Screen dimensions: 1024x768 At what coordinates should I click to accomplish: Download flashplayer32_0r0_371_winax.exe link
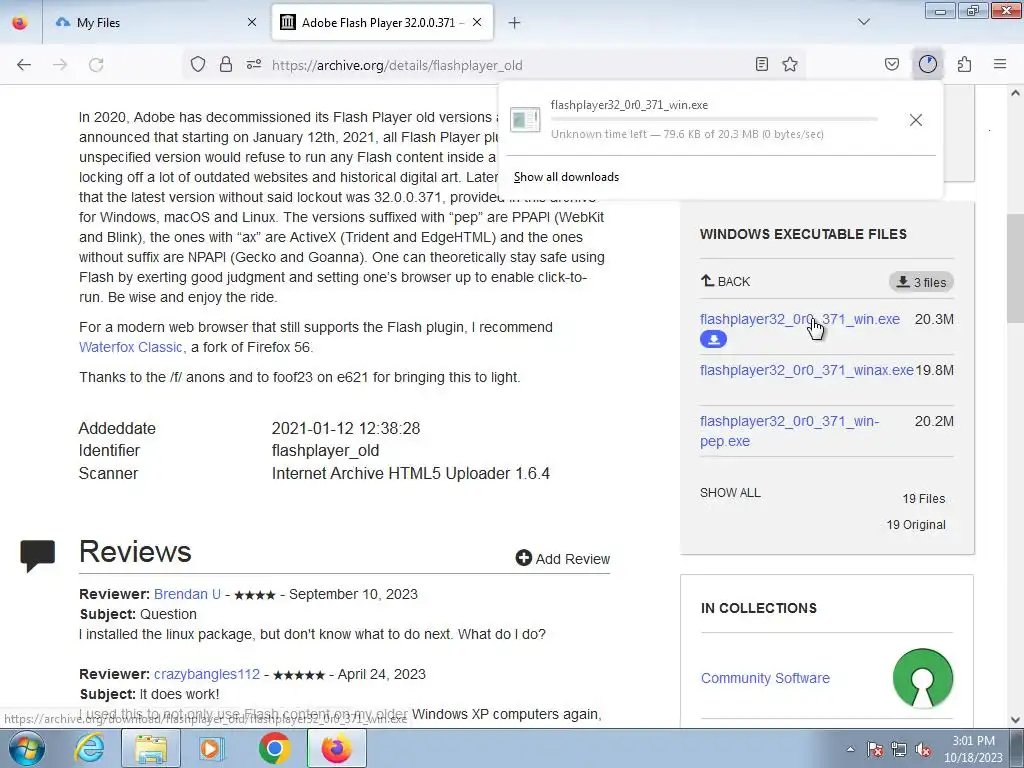click(x=807, y=370)
